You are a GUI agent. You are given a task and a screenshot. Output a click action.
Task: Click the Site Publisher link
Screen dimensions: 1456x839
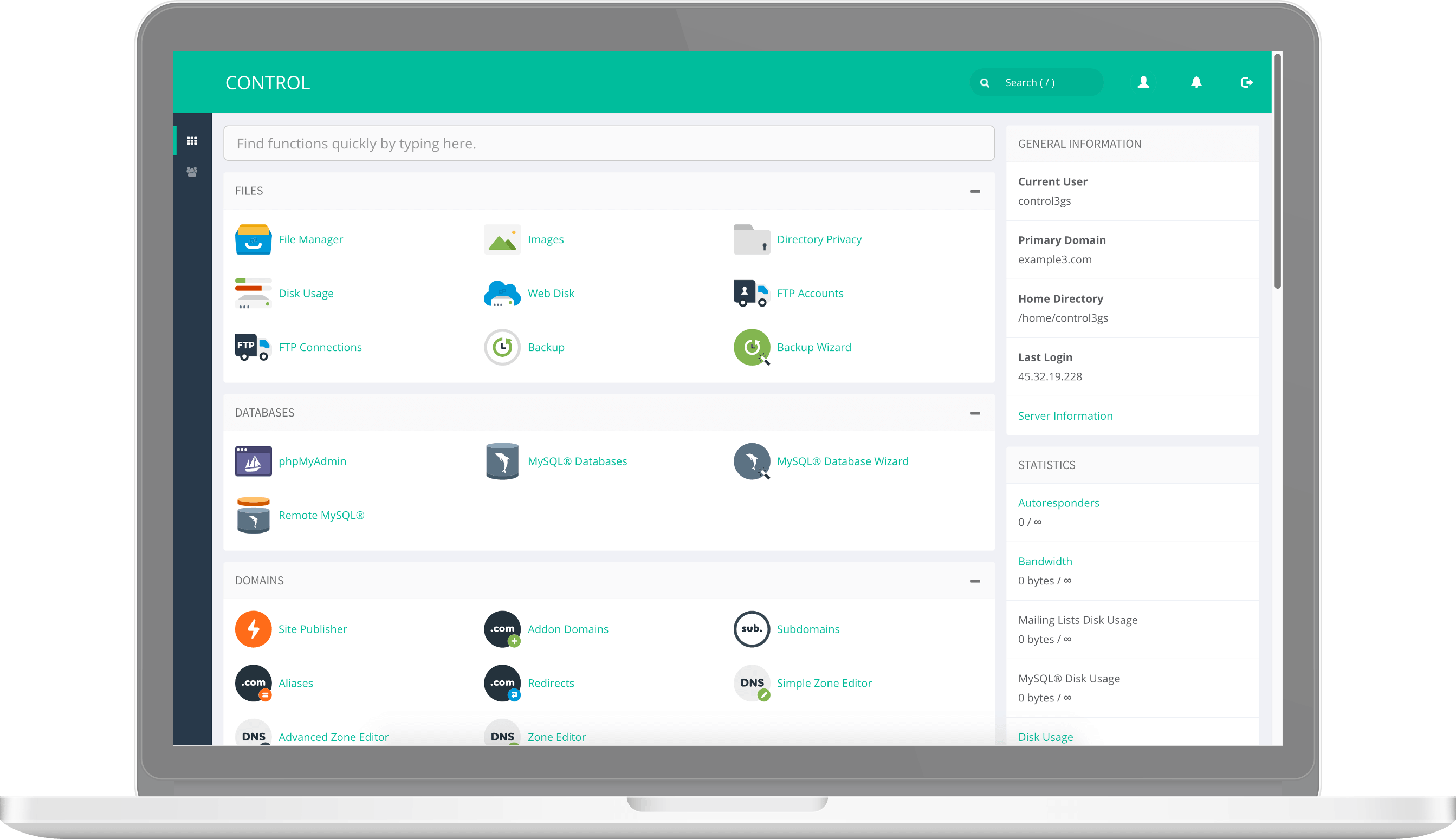313,629
